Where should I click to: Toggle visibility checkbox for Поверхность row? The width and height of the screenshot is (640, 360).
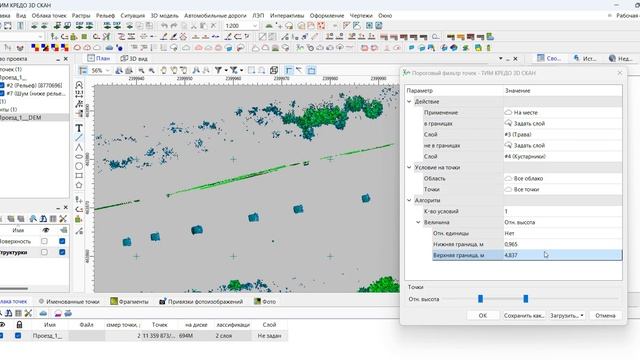coord(44,241)
